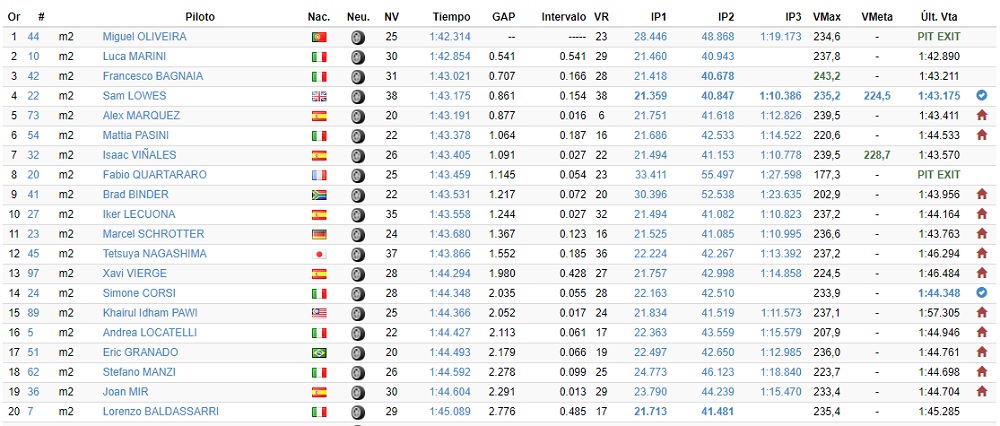This screenshot has width=1000, height=426.
Task: Click the tyre icon in Fabio Quartararo's row
Action: (358, 175)
